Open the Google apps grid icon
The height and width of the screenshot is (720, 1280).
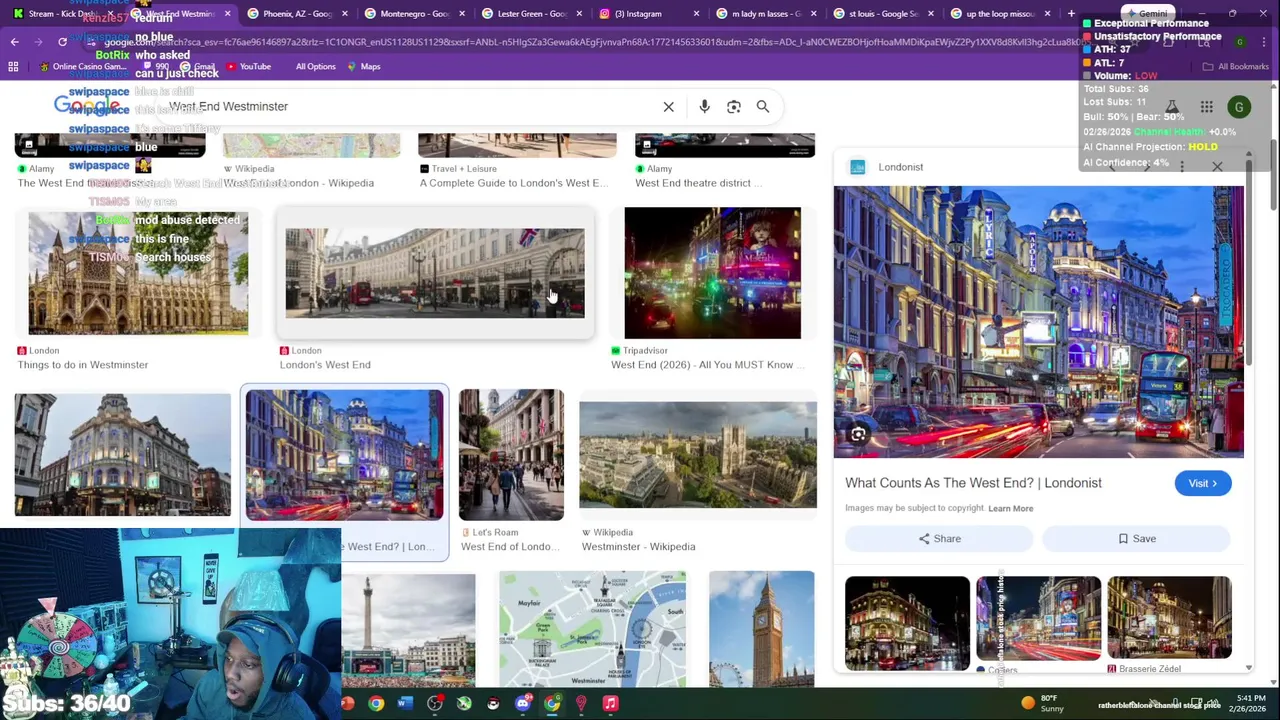coord(1206,107)
